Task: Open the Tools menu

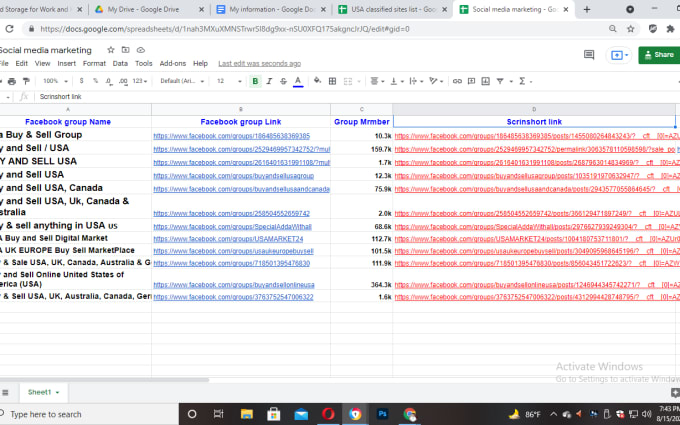Action: [144, 63]
